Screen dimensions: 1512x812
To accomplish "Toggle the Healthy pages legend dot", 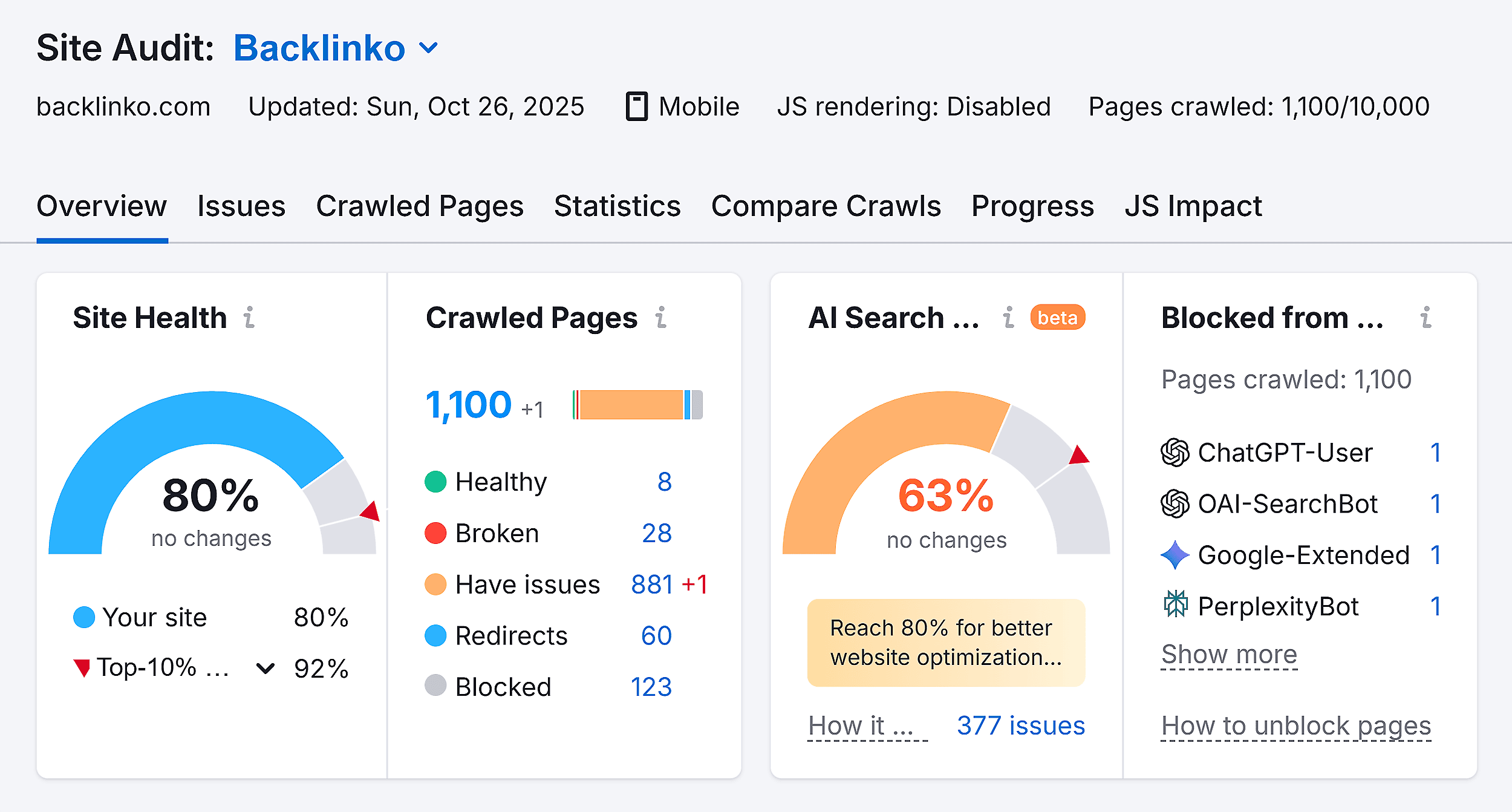I will 435,481.
